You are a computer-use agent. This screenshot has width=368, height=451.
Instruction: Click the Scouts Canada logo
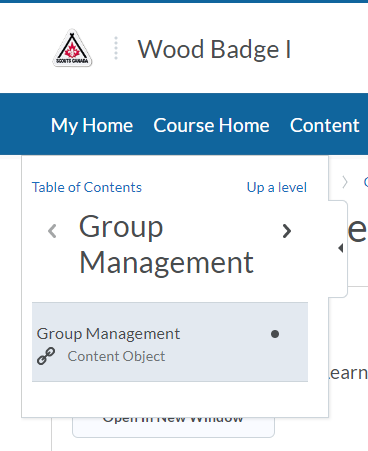(x=72, y=48)
